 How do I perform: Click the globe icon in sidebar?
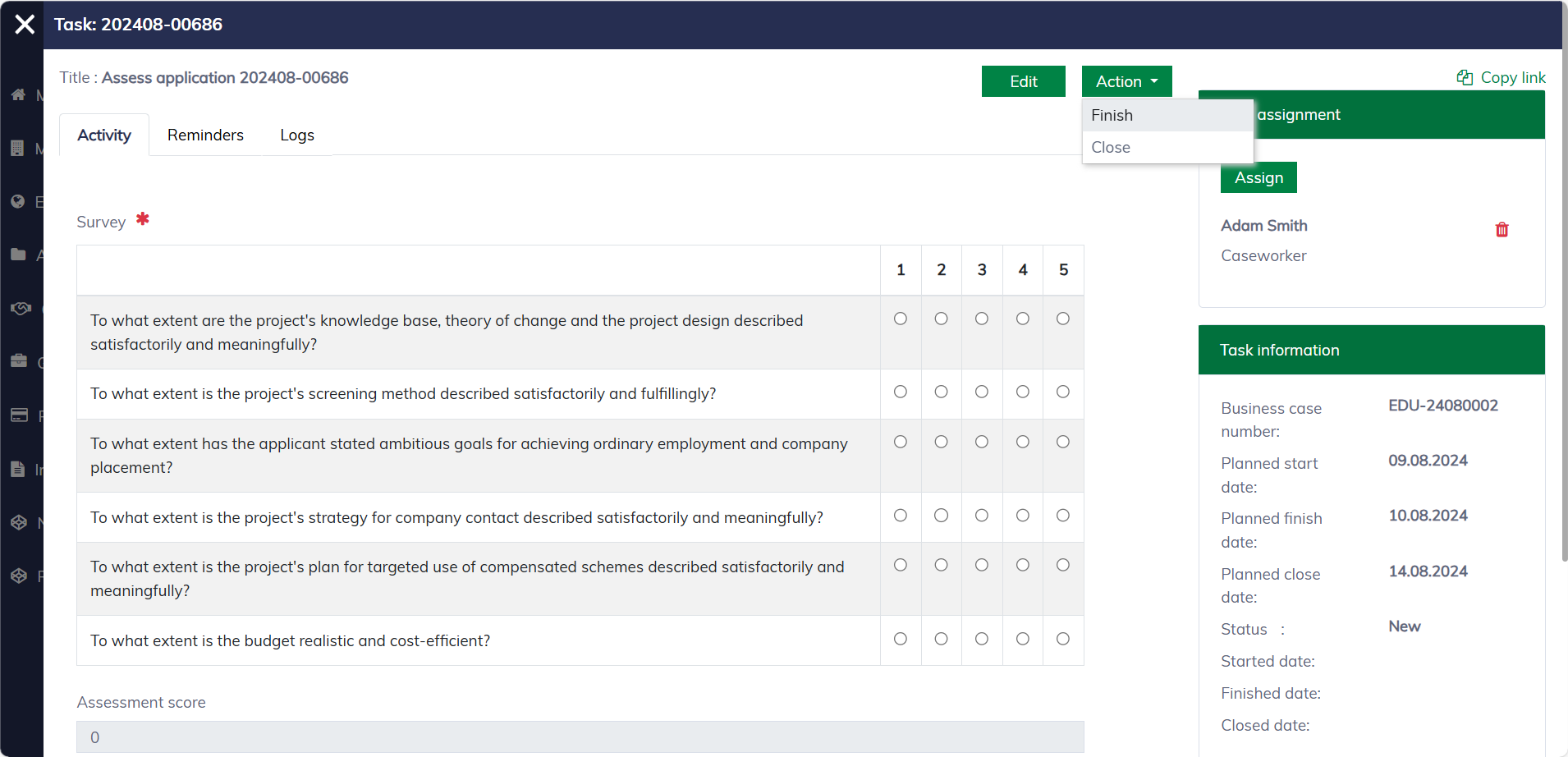click(18, 202)
